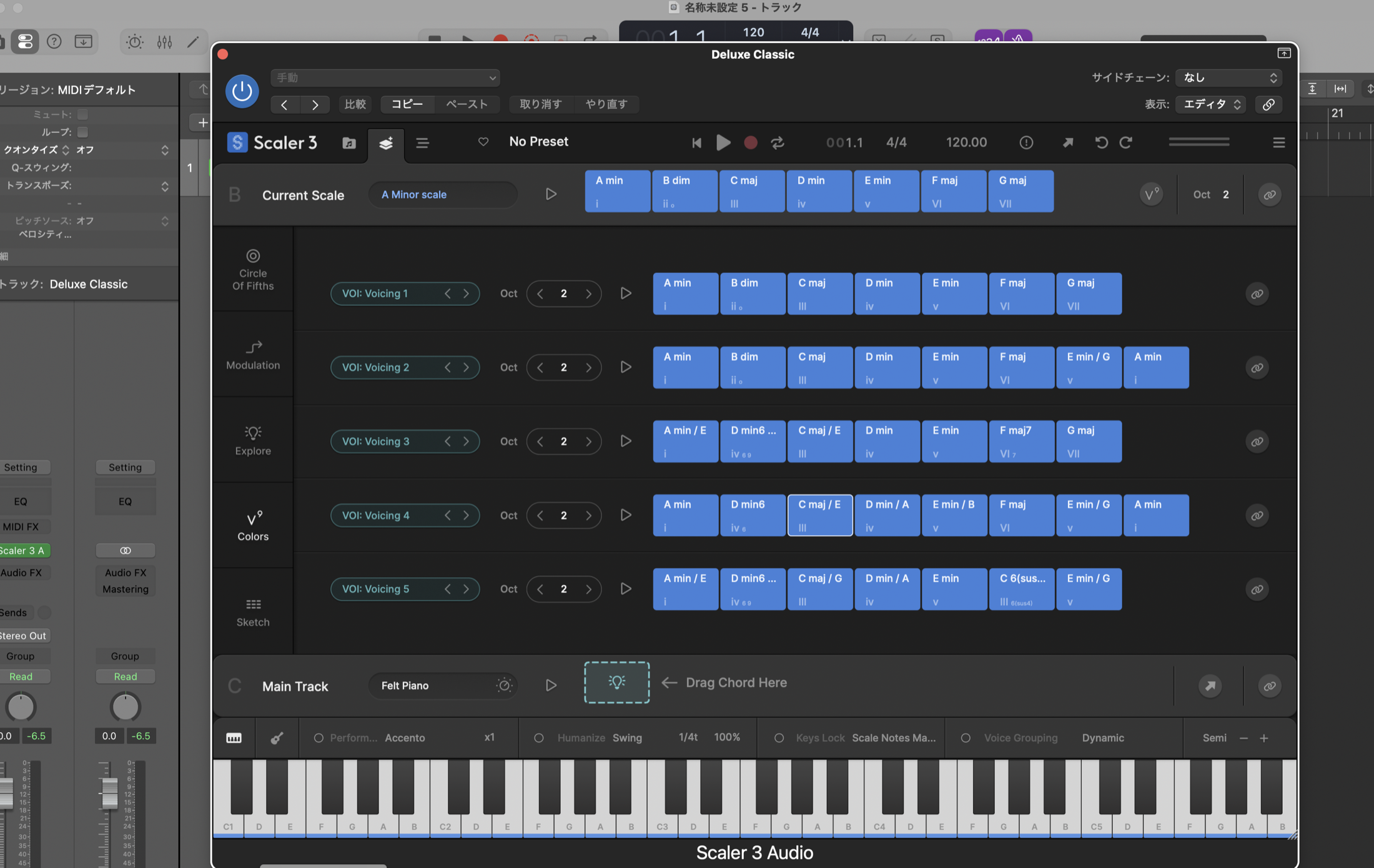The height and width of the screenshot is (868, 1374).
Task: Click the Main Track link icon
Action: pos(1270,686)
